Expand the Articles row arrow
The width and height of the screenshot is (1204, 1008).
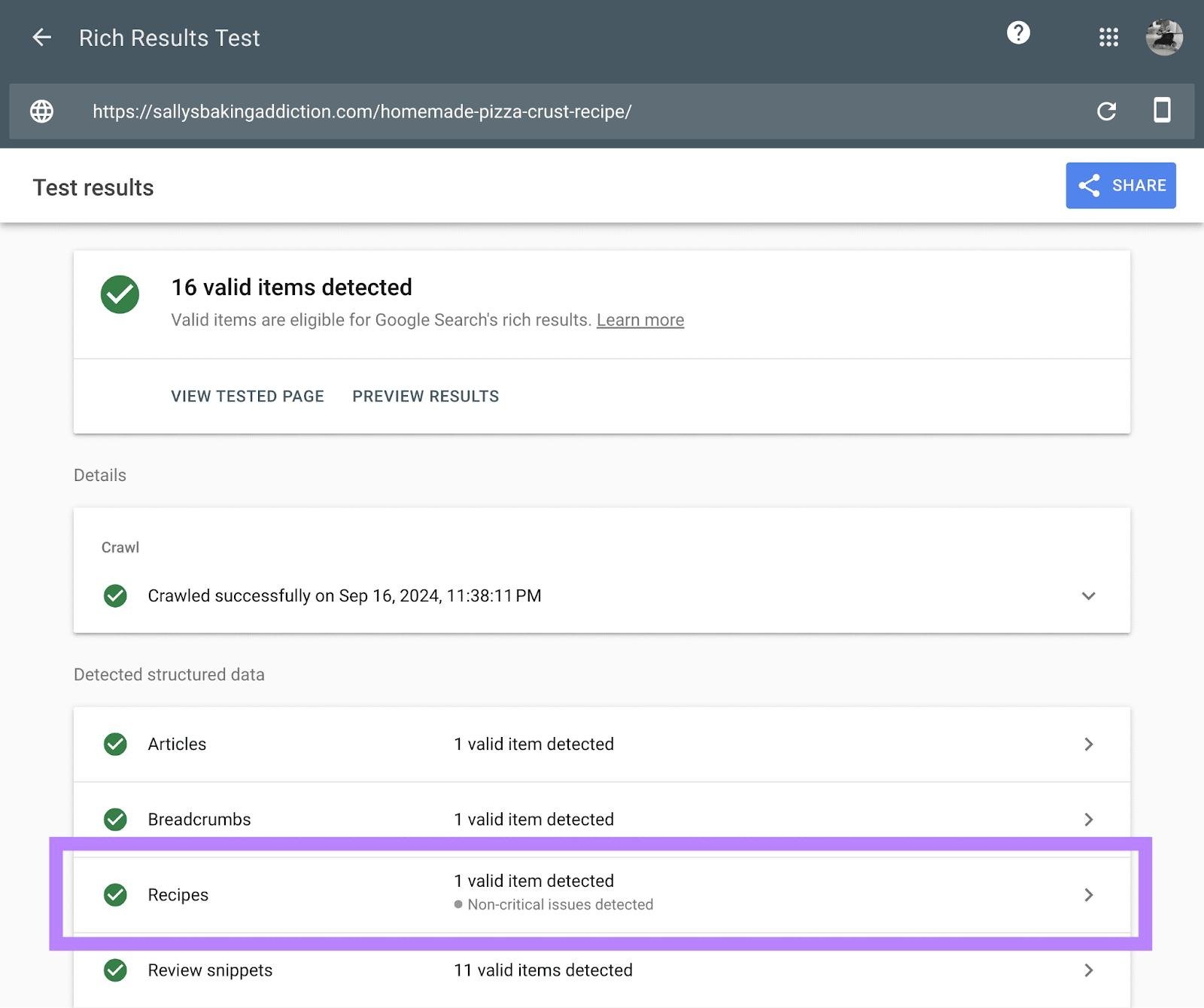click(x=1088, y=744)
